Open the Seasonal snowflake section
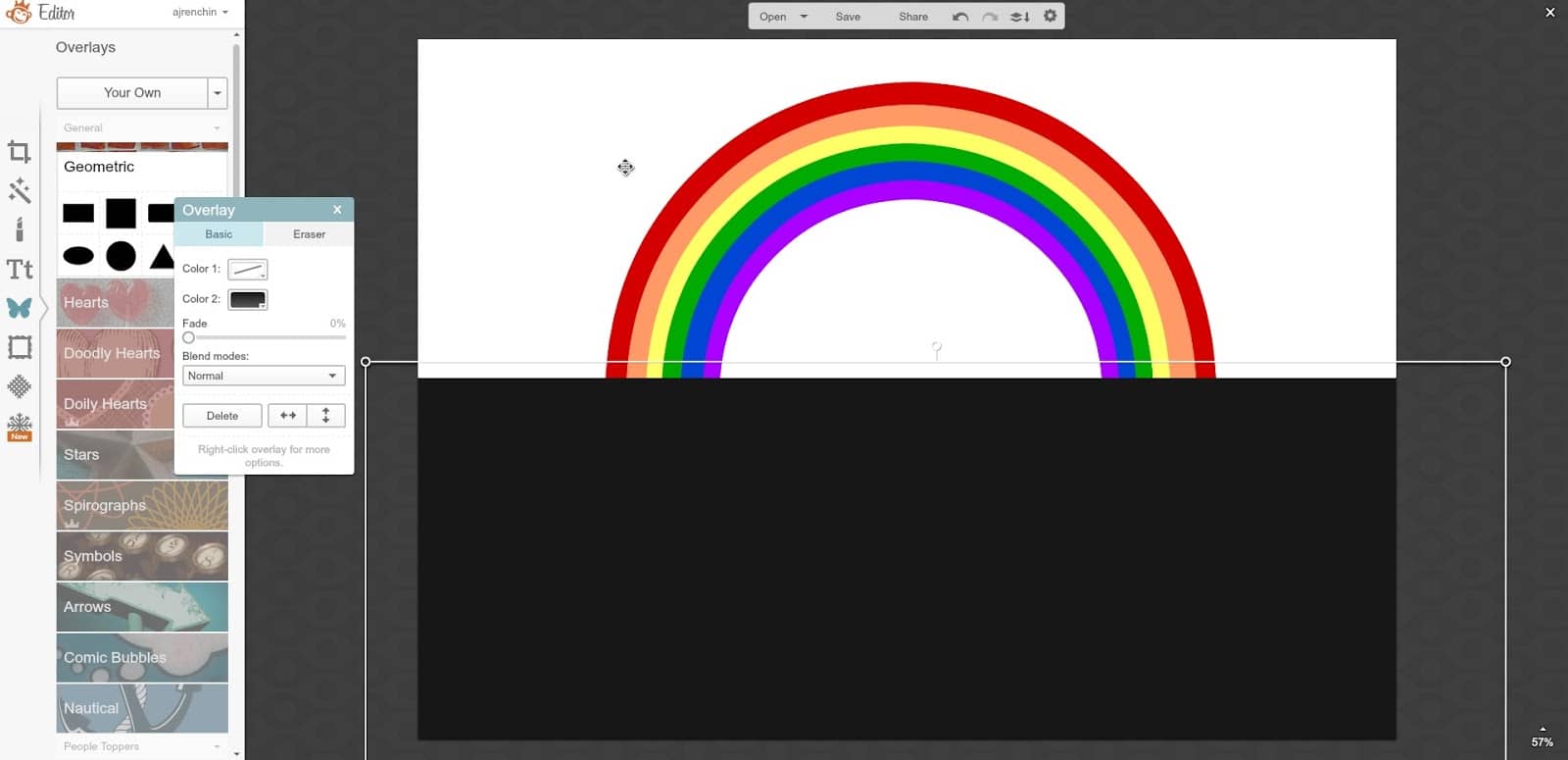This screenshot has height=760, width=1568. (20, 427)
